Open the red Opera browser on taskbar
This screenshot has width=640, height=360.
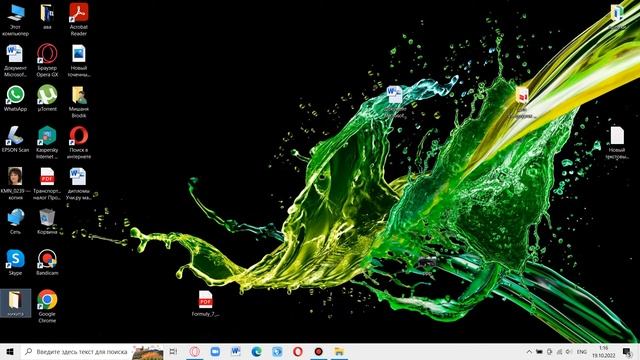point(298,351)
